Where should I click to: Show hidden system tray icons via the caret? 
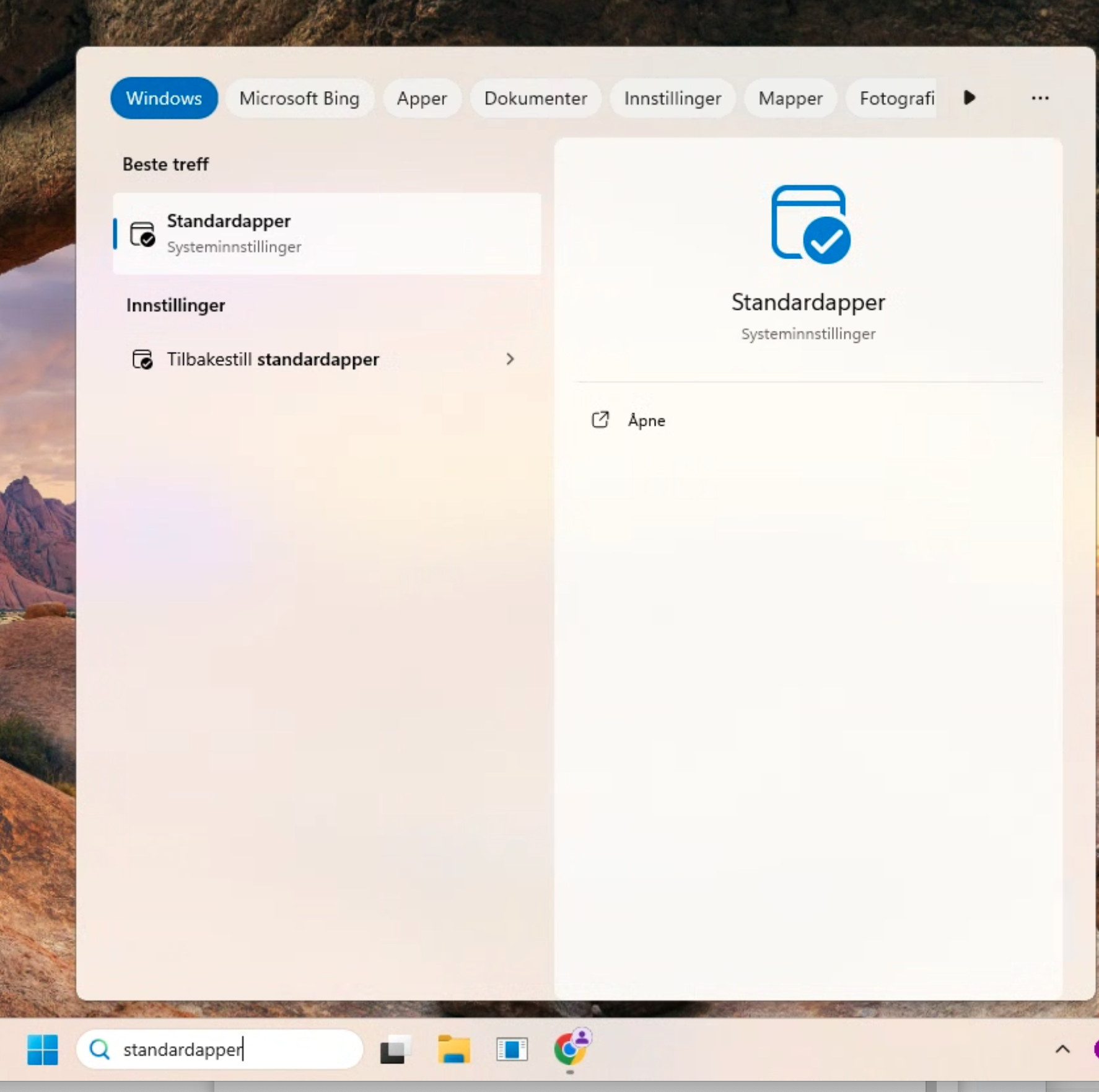coord(1062,1050)
